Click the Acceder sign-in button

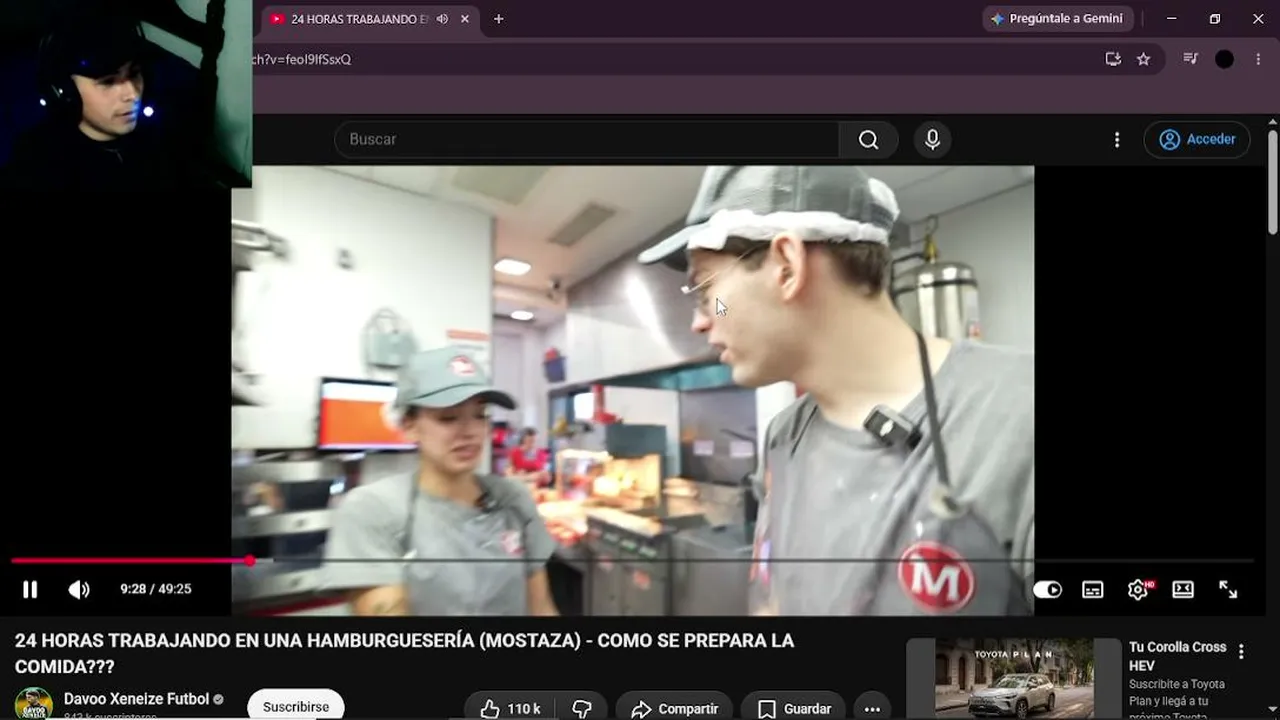[x=1197, y=140]
